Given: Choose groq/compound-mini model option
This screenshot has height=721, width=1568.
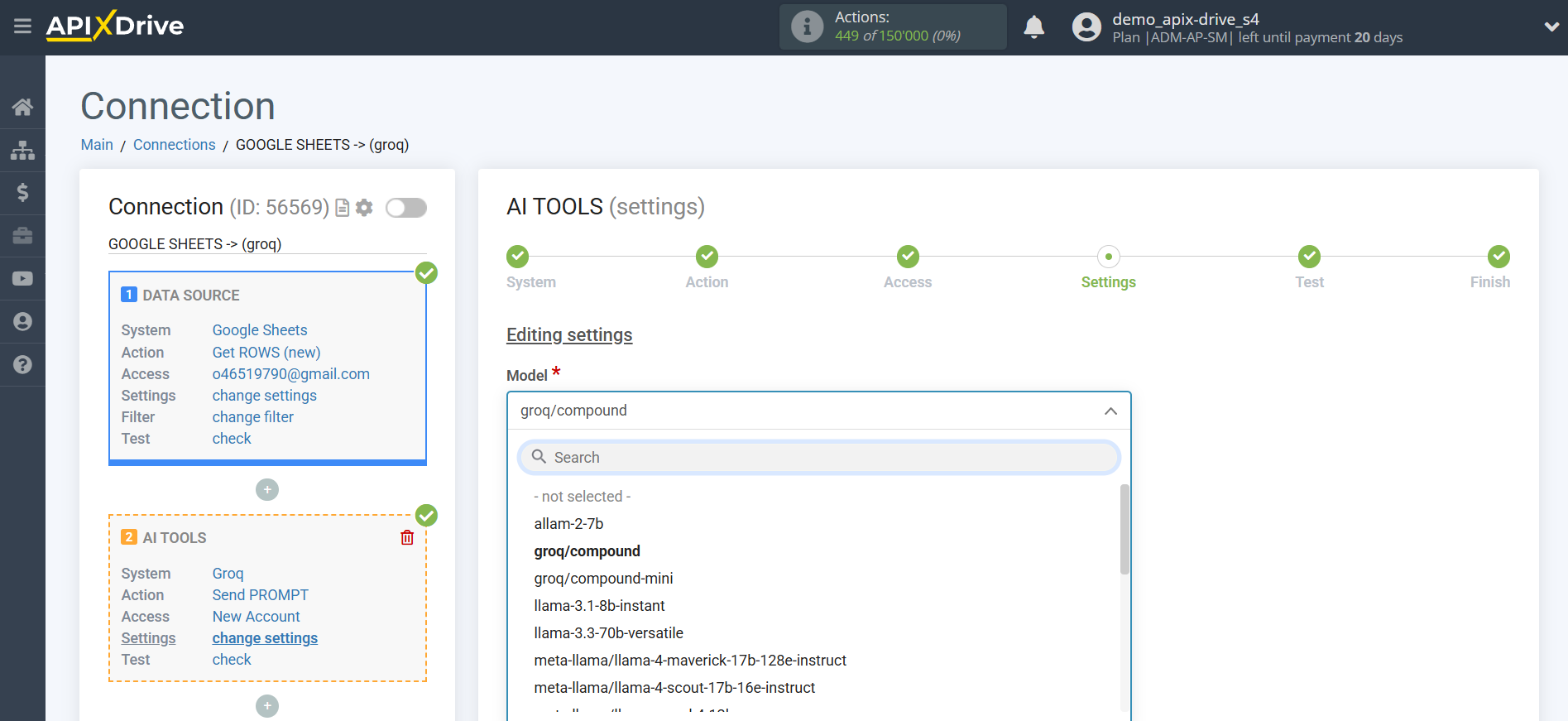Looking at the screenshot, I should pyautogui.click(x=603, y=579).
